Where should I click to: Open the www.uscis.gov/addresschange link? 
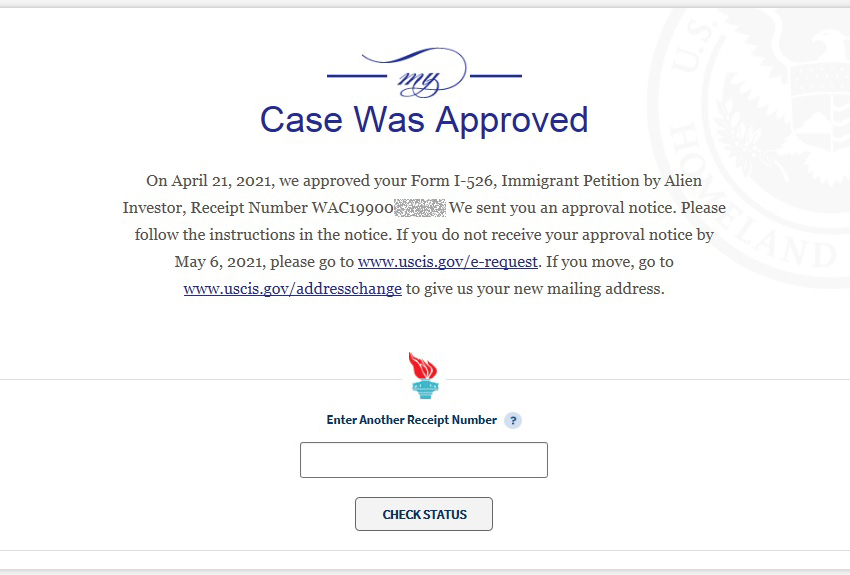(x=293, y=289)
